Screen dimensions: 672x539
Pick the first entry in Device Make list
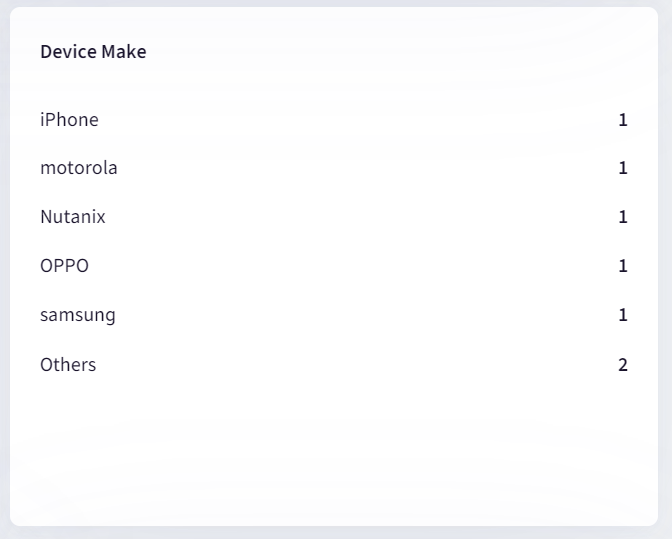point(69,120)
